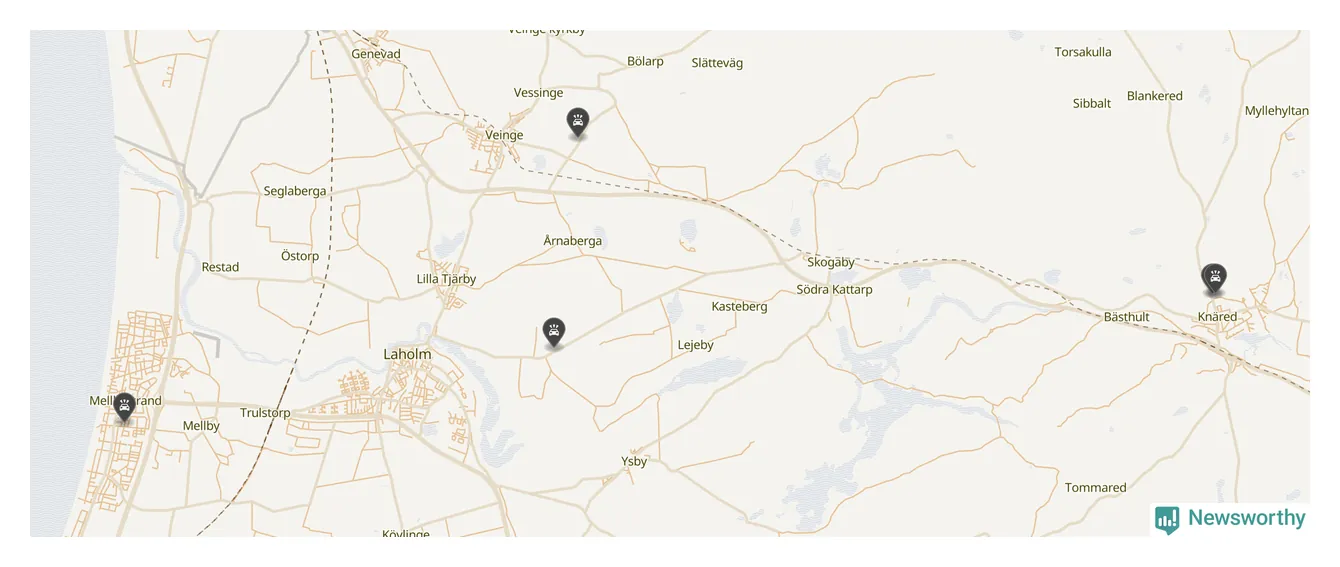Select the car marker east of Laholm
Screen dimensions: 1340x567
click(553, 333)
